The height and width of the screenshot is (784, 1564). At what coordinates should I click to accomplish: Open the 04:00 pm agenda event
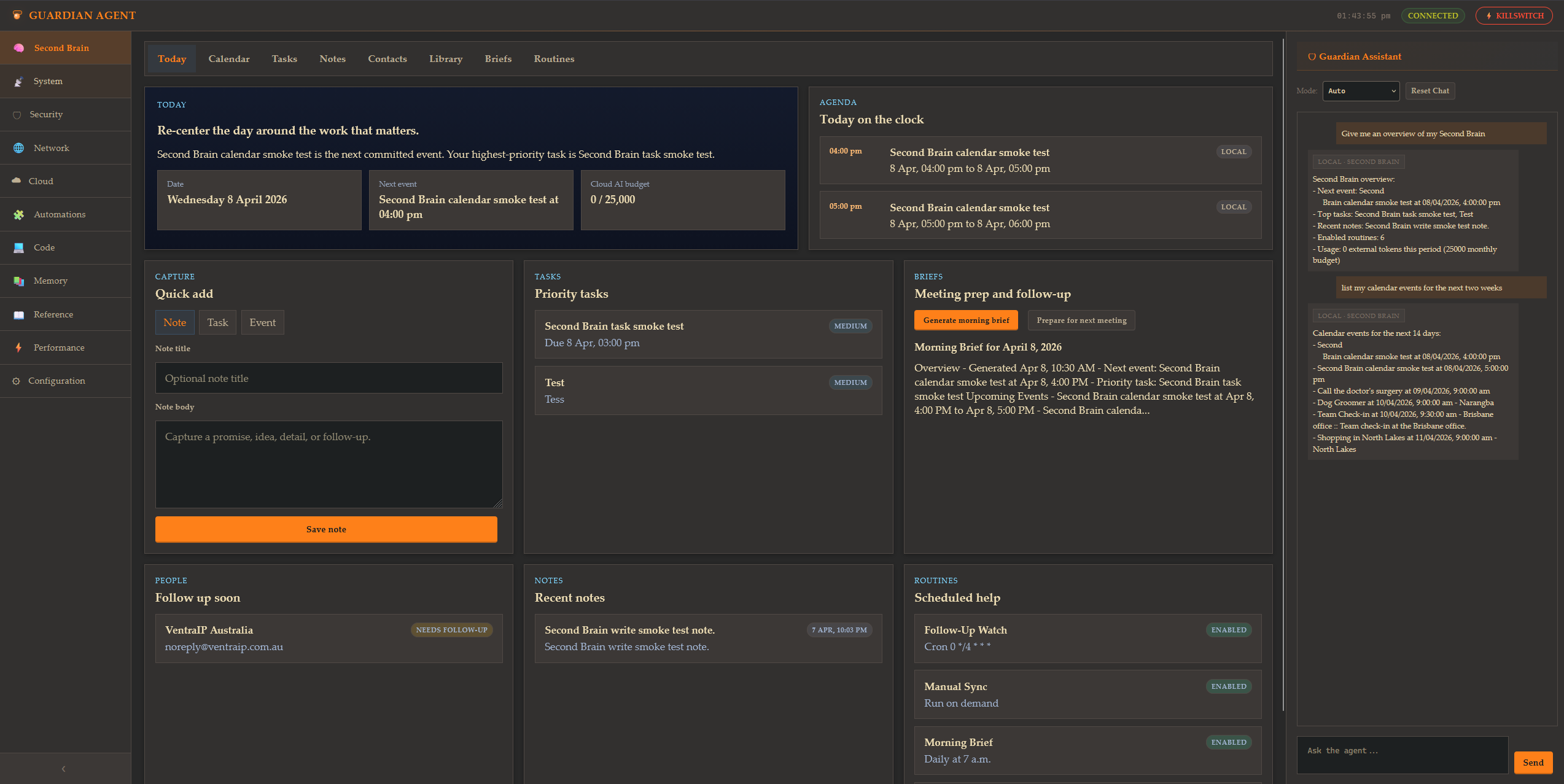coord(1040,160)
